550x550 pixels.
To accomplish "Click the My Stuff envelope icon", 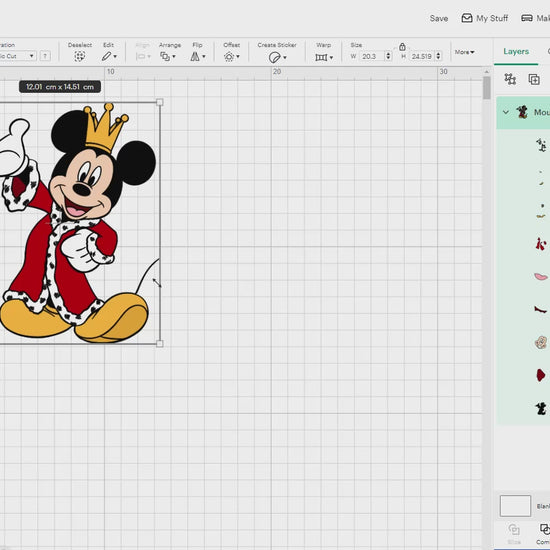I will [467, 18].
